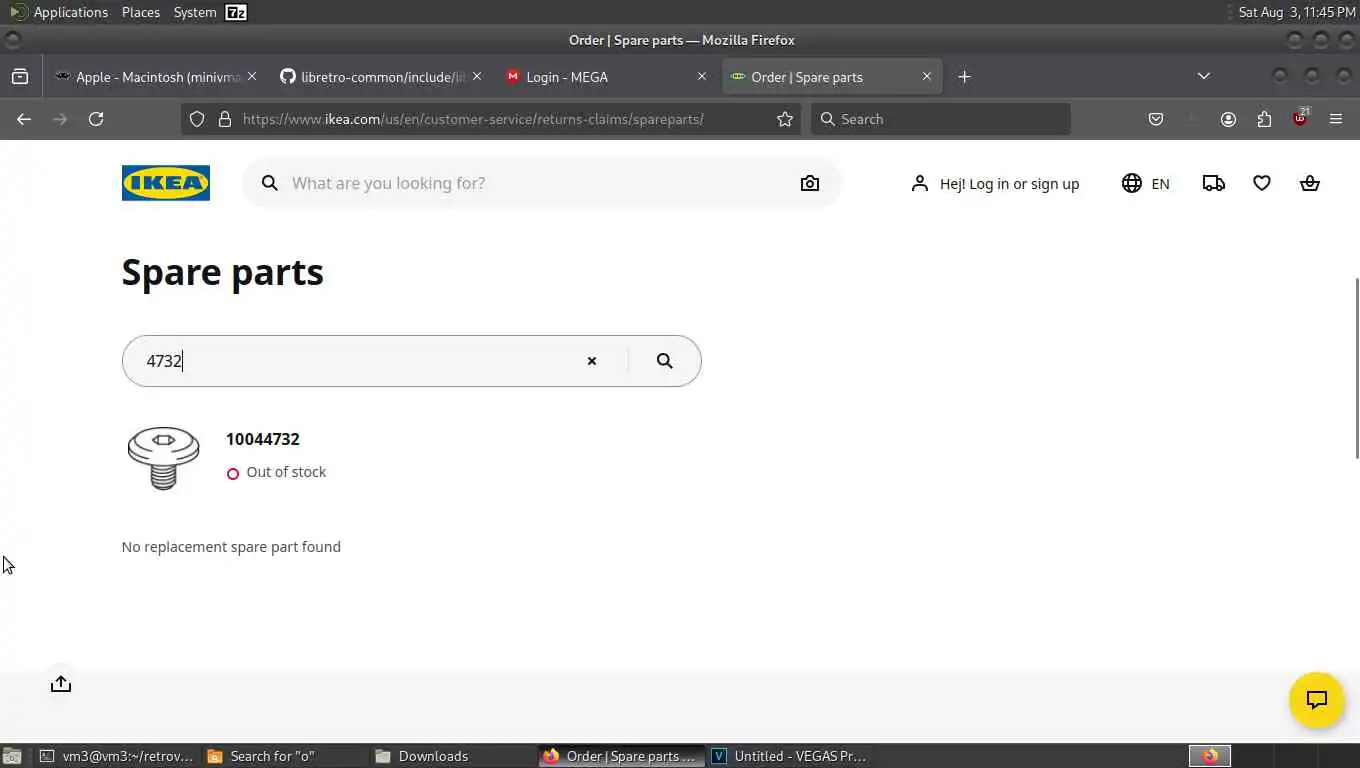Open the Applications menu

pos(60,12)
